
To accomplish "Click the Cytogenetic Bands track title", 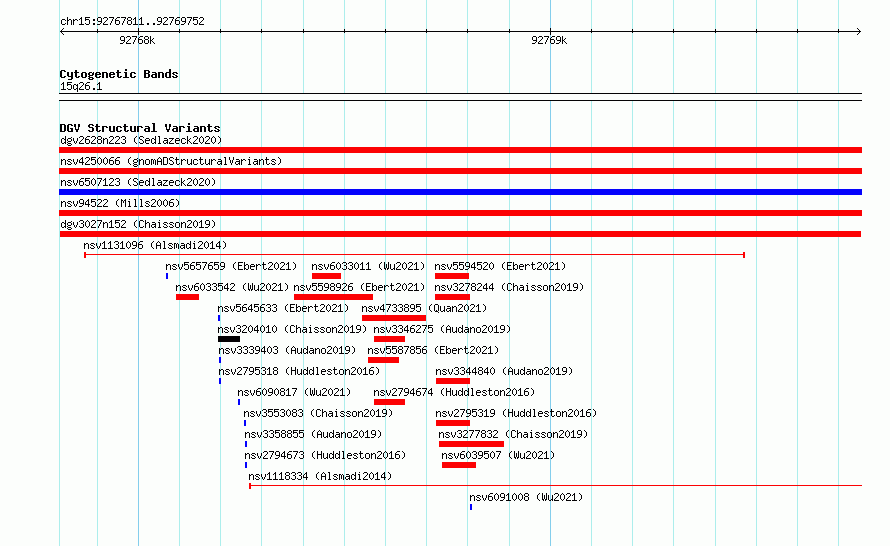I will pyautogui.click(x=119, y=74).
